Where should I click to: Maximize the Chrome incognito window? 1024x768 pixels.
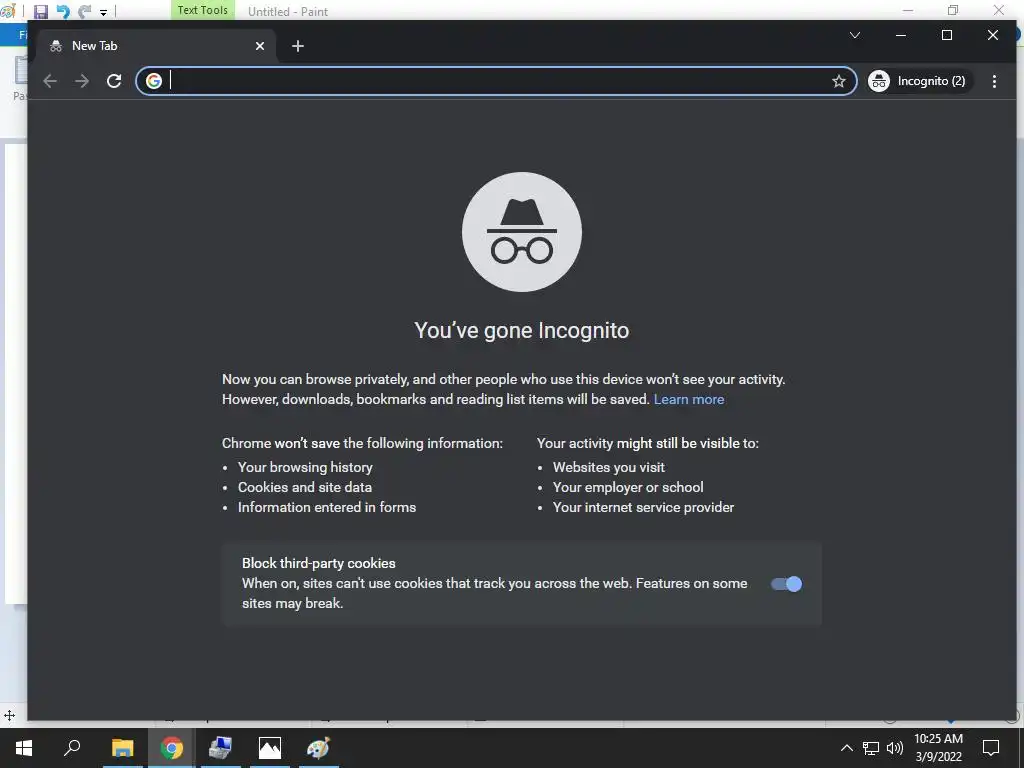947,35
